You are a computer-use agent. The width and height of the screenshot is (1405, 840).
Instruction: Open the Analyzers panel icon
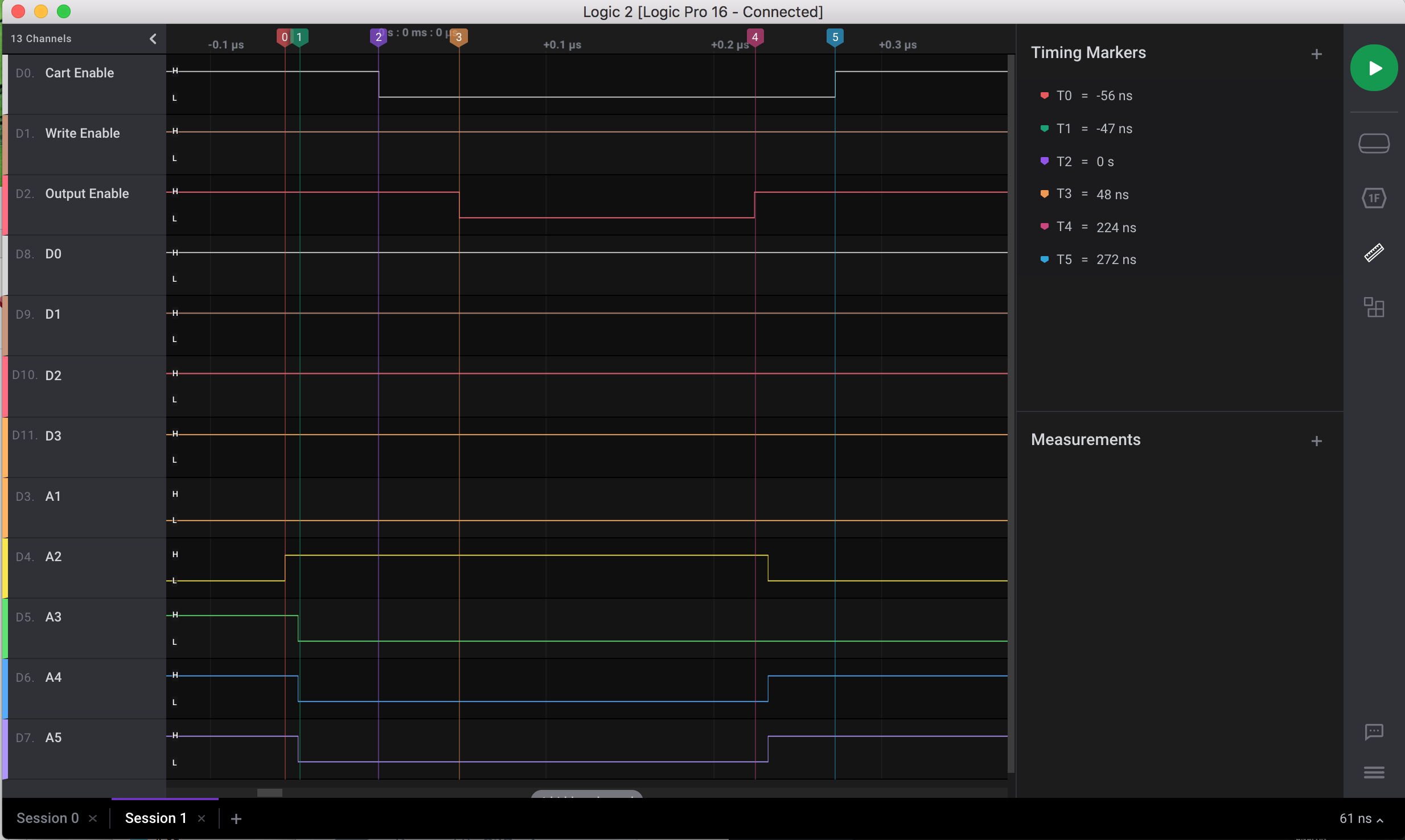(1374, 198)
